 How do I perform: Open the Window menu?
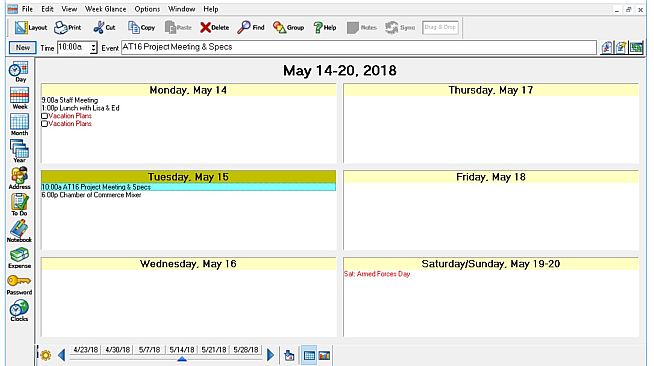[181, 9]
